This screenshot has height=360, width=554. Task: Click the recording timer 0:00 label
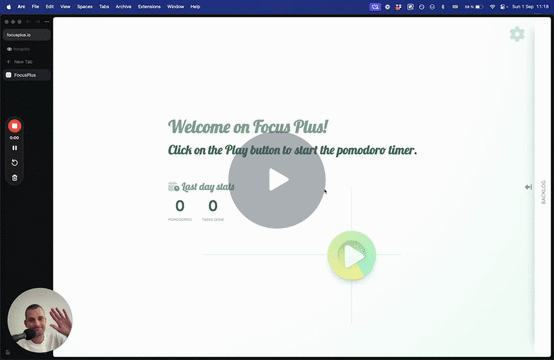point(14,138)
